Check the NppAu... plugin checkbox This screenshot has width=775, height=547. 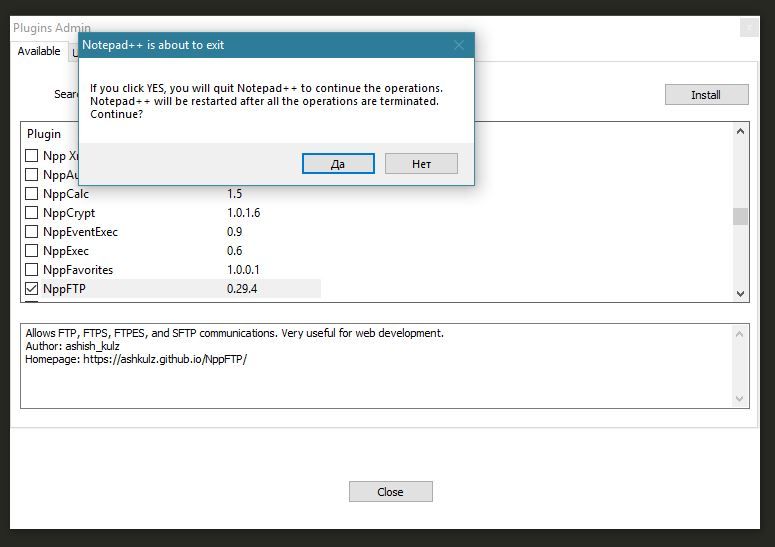coord(32,174)
